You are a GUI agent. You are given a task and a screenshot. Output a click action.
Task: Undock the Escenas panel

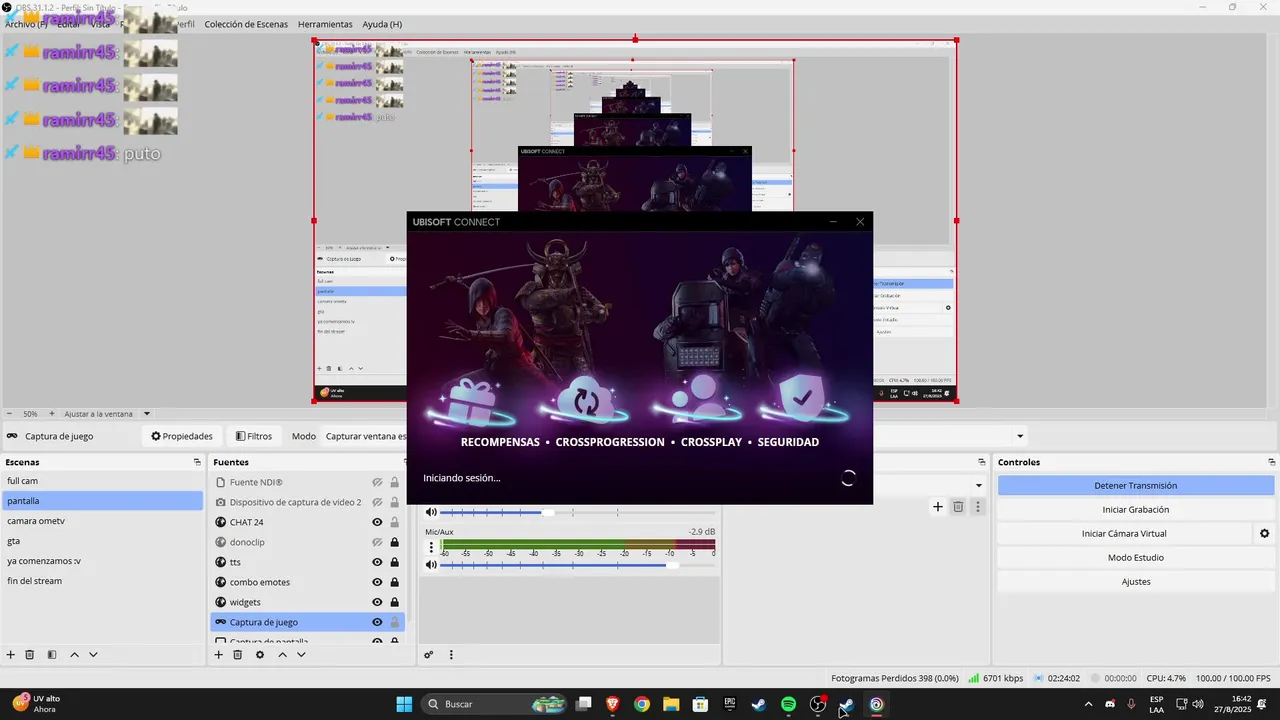click(197, 462)
